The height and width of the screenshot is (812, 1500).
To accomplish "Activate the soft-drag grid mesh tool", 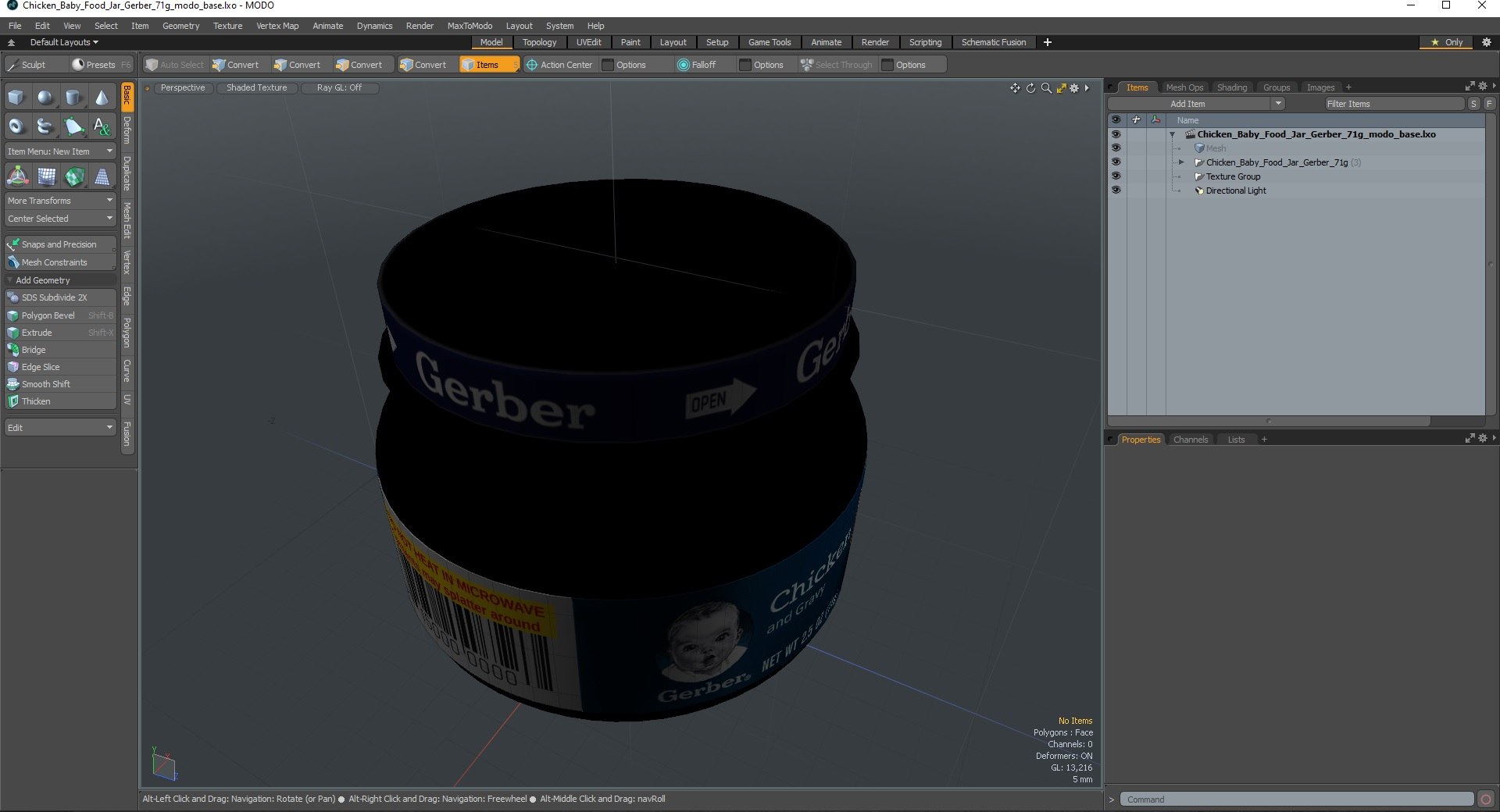I will tap(45, 177).
